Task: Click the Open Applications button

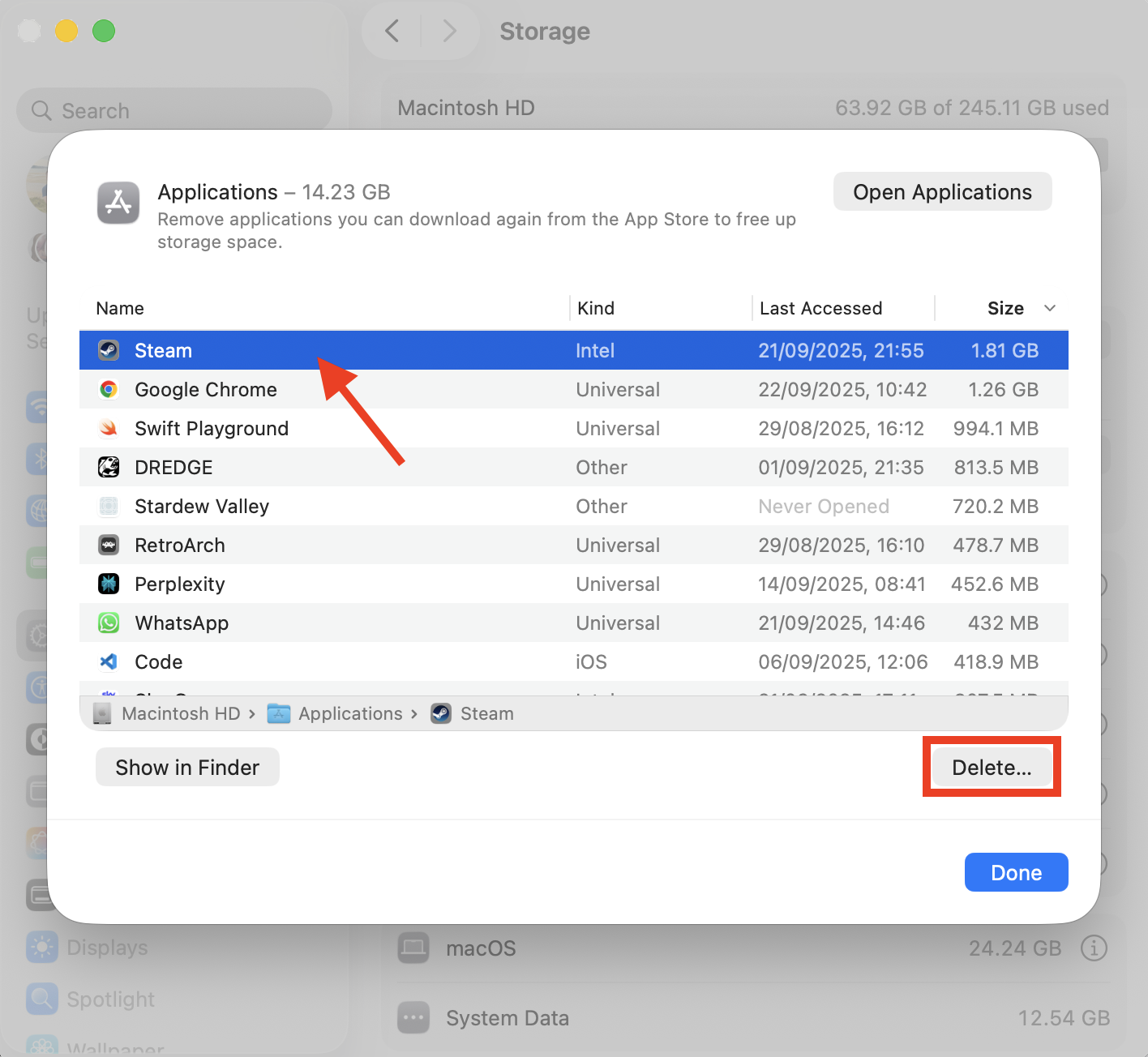Action: (x=942, y=191)
